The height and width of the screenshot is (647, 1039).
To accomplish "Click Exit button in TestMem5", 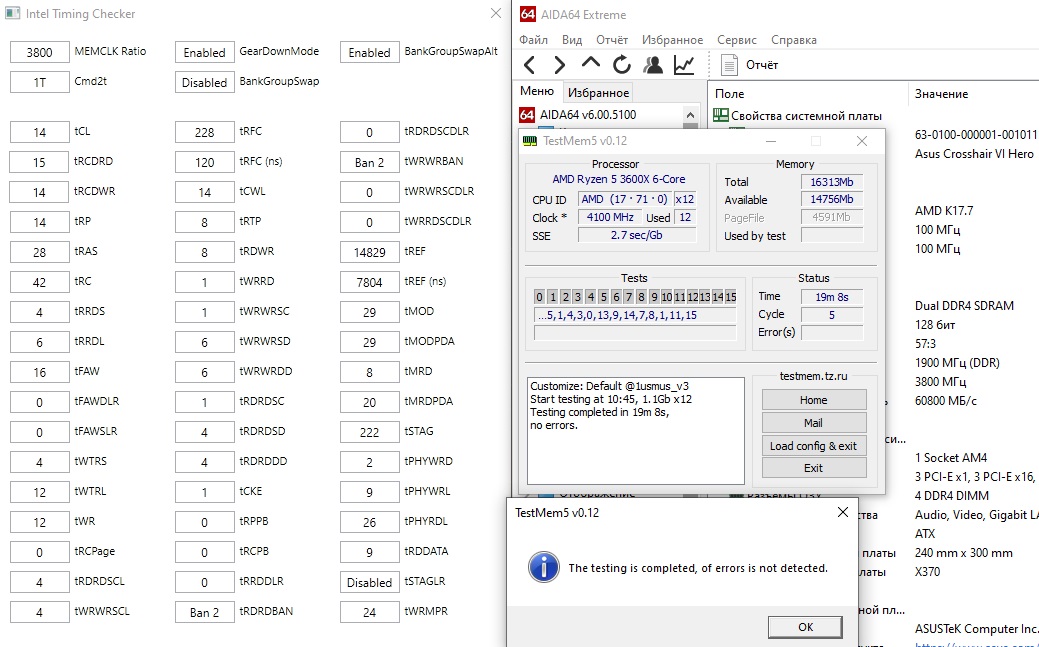I will [x=814, y=468].
